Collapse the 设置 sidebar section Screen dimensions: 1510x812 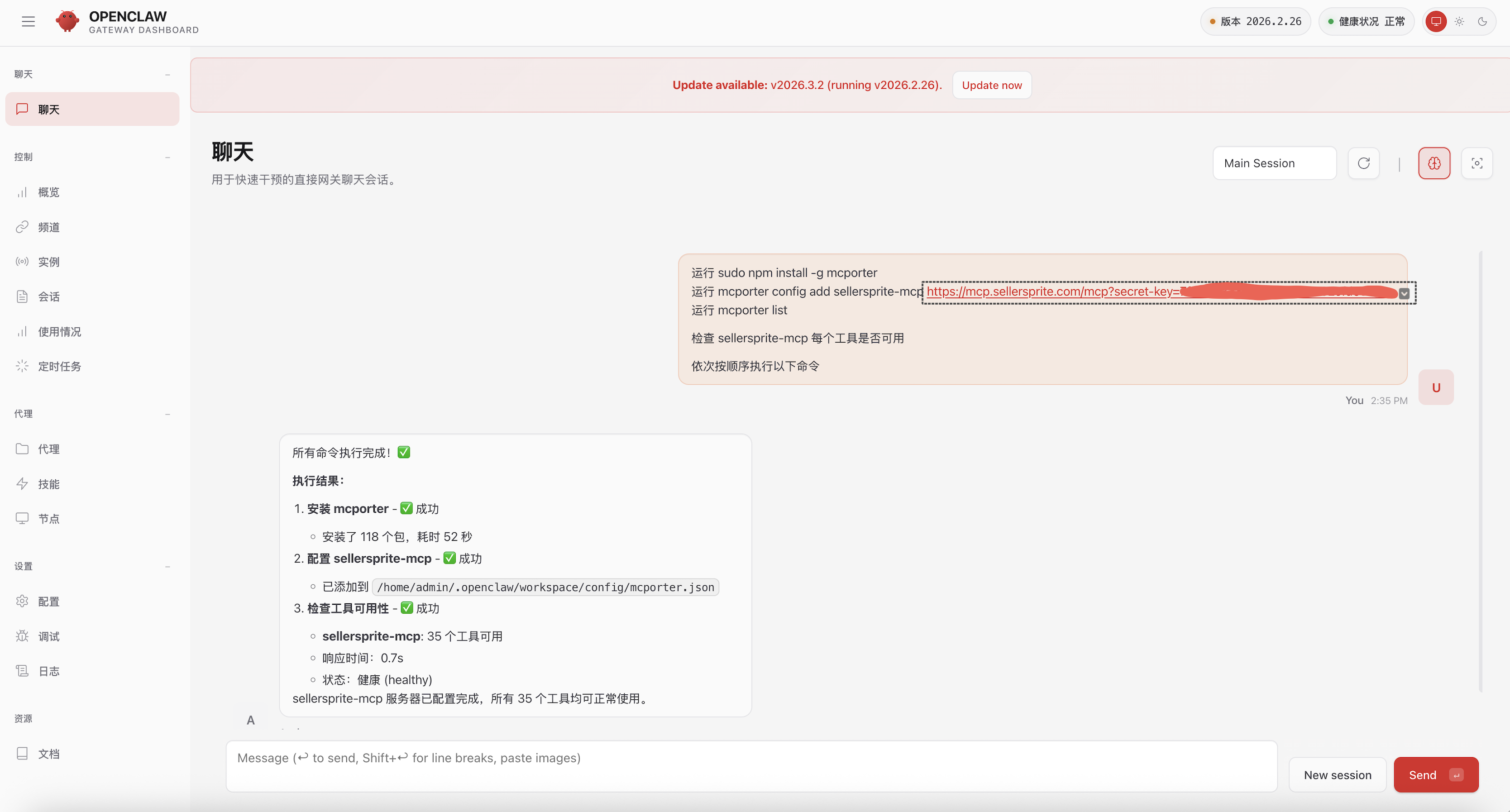(167, 566)
